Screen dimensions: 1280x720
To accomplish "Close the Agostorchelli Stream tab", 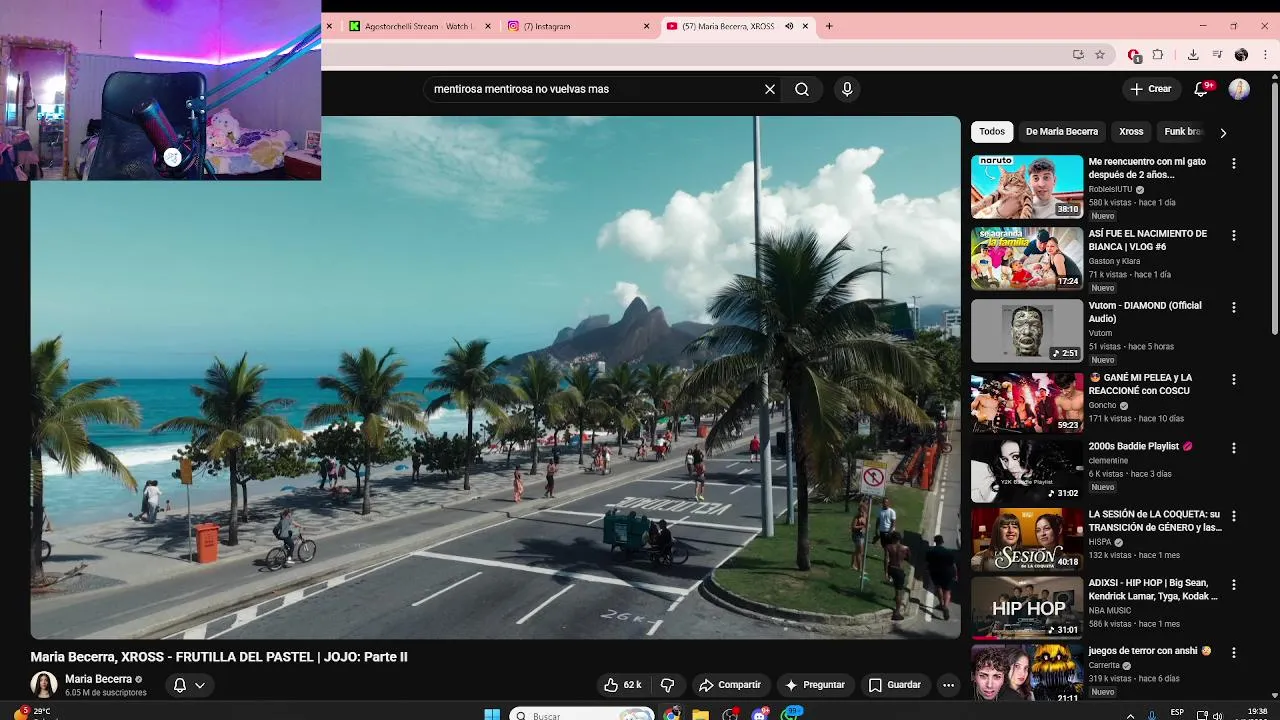I will point(488,26).
